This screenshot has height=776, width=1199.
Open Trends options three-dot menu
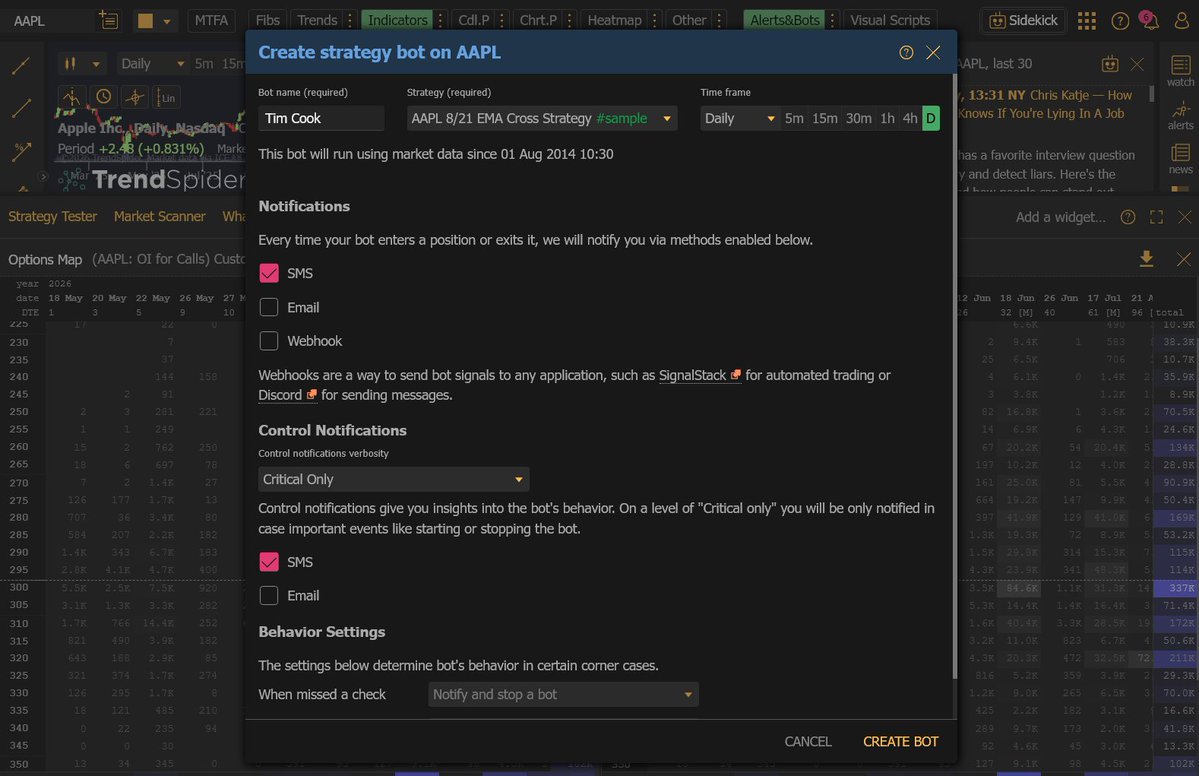coord(350,21)
